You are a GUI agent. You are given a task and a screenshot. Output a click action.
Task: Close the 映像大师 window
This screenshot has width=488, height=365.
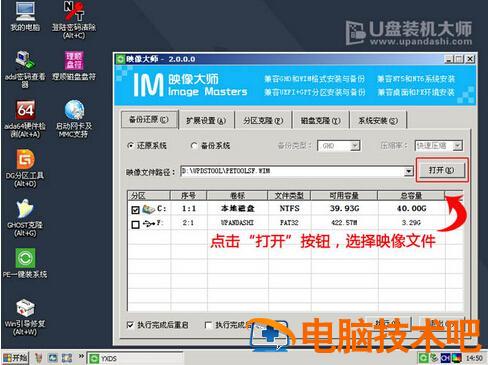coord(470,59)
